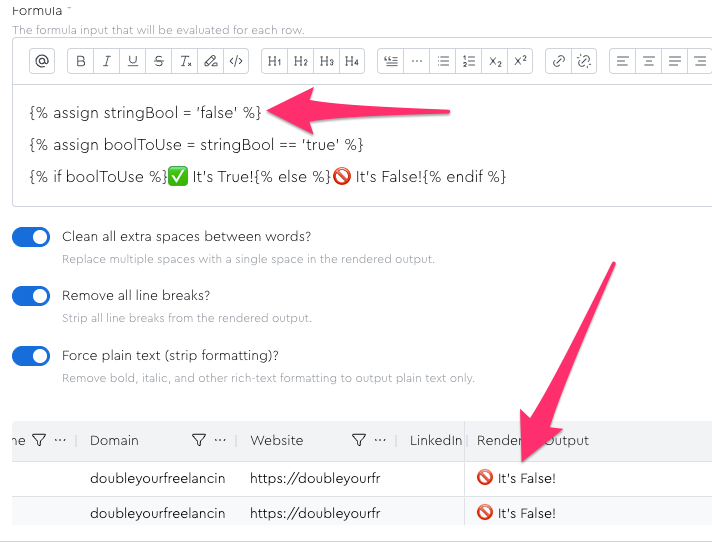
Task: Open the Website column options menu
Action: click(380, 440)
